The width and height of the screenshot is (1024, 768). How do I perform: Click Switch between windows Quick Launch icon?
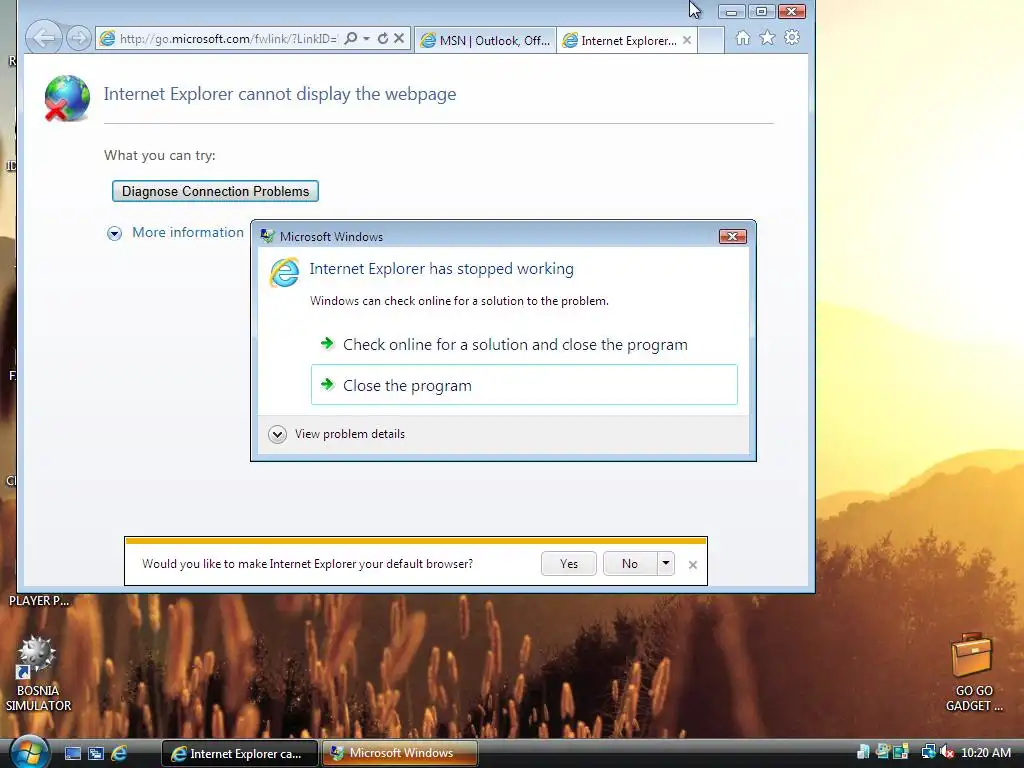(96, 754)
